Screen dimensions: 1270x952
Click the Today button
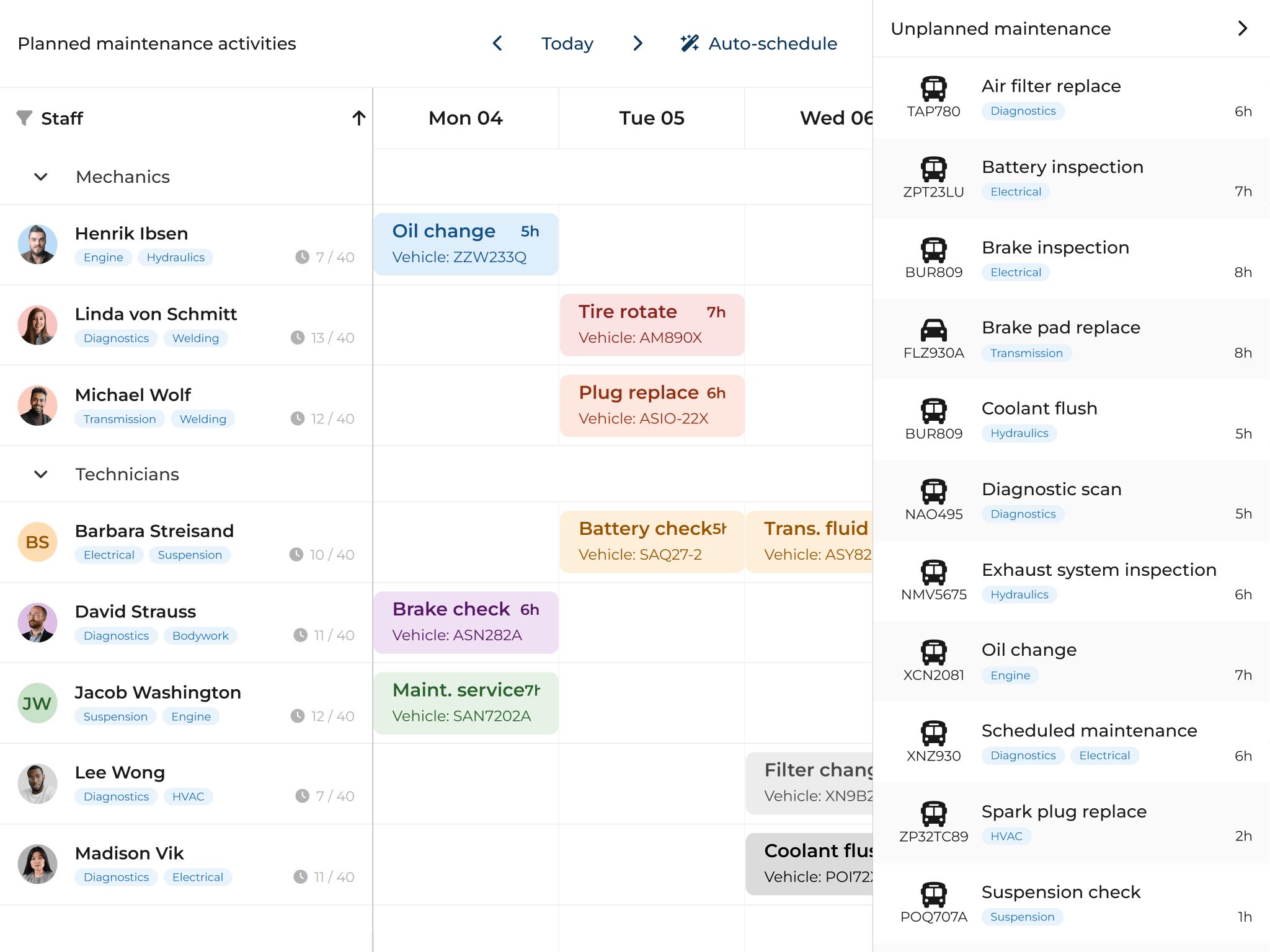coord(567,43)
